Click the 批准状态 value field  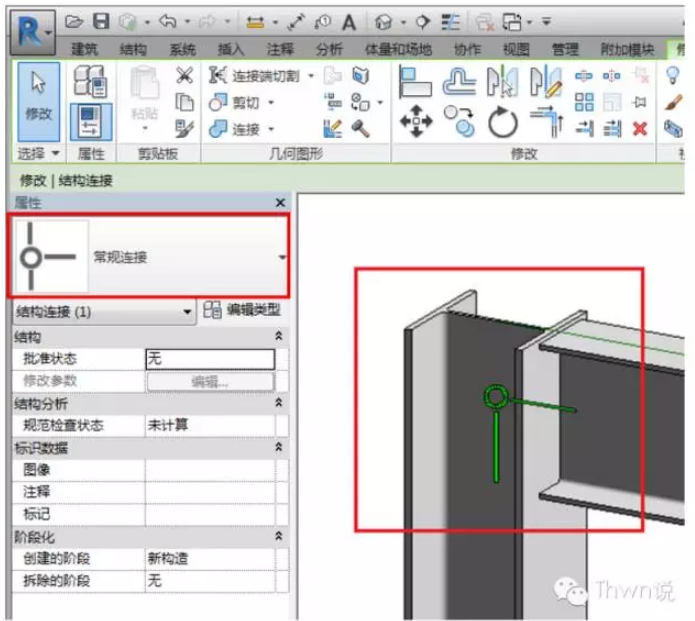pos(210,359)
